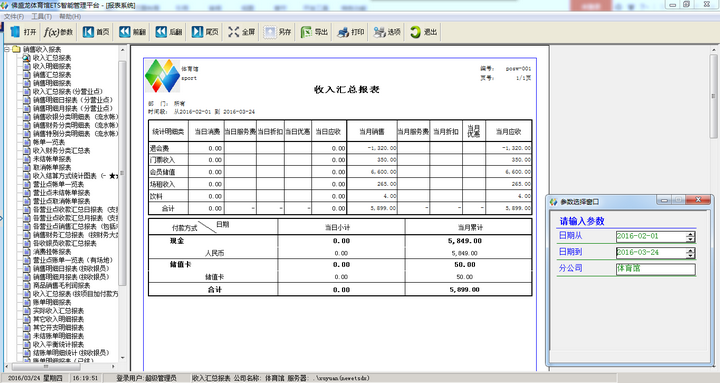Click the 日期从 date spinner arrows
Viewport: 720px width, 383px height.
coord(691,237)
